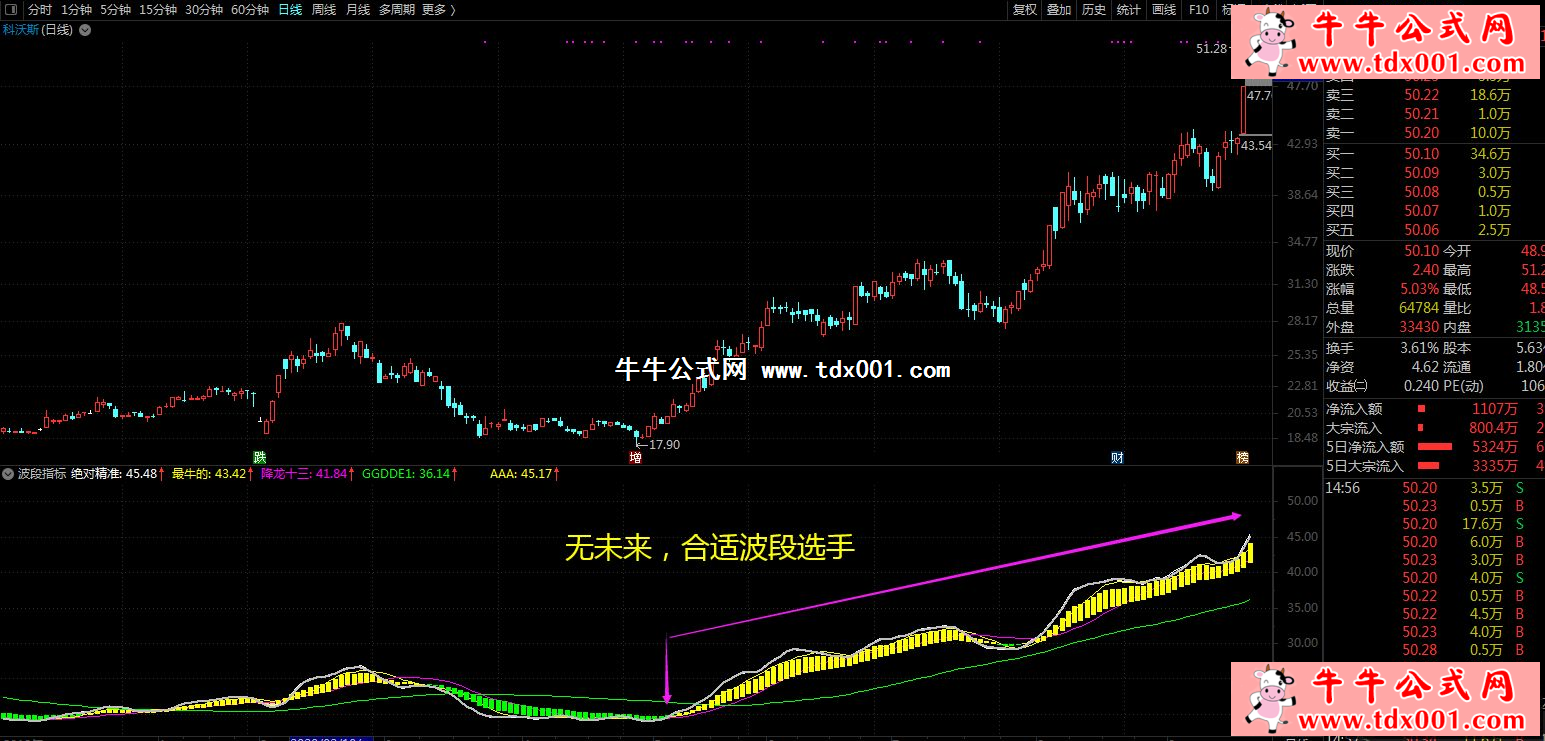Viewport: 1545px width, 741px height.
Task: Open F10 company info
Action: tap(1198, 10)
